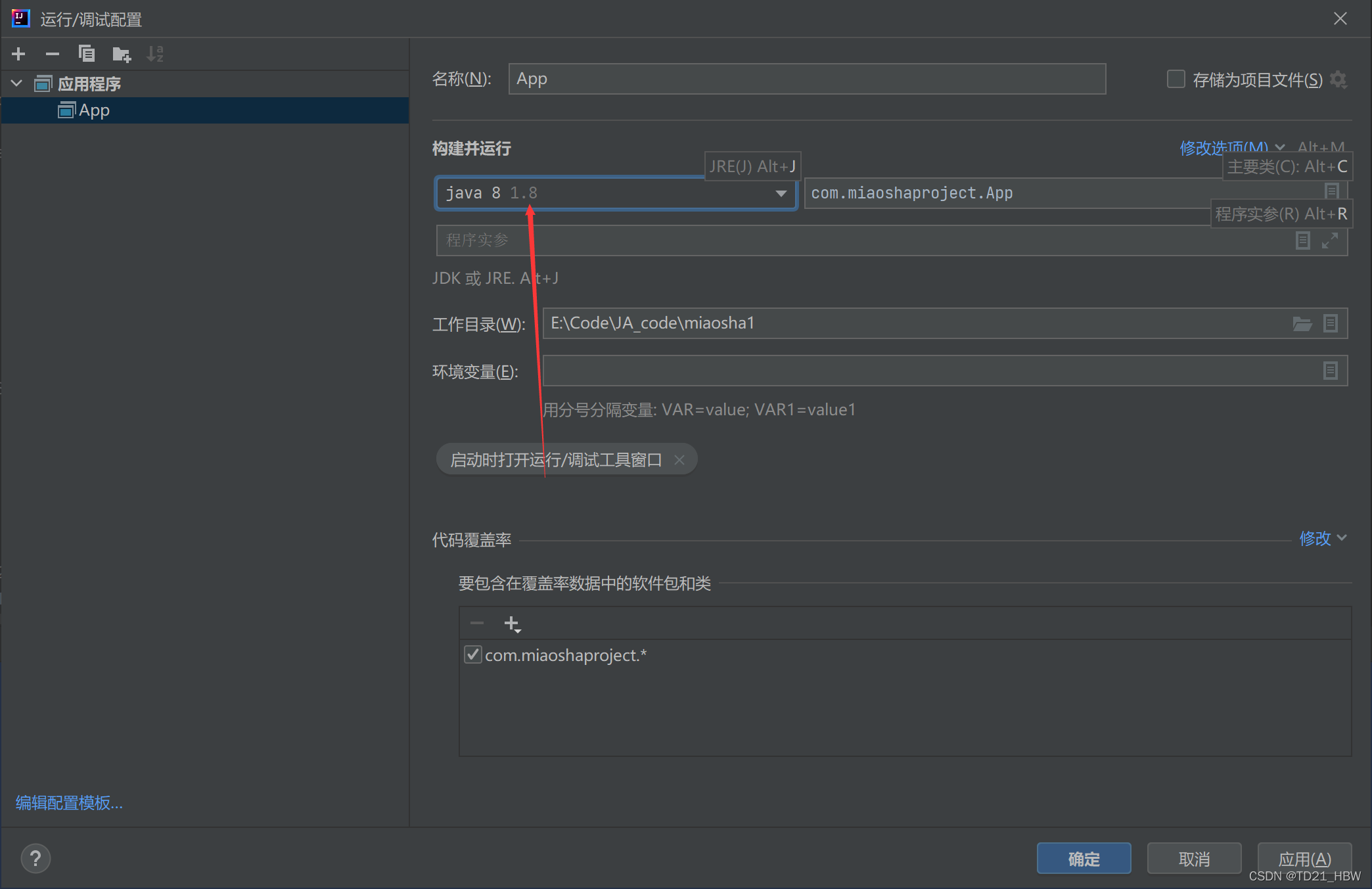Remove the 启动时打开运行/调试工具窗口 tag
This screenshot has width=1372, height=889.
[x=679, y=460]
